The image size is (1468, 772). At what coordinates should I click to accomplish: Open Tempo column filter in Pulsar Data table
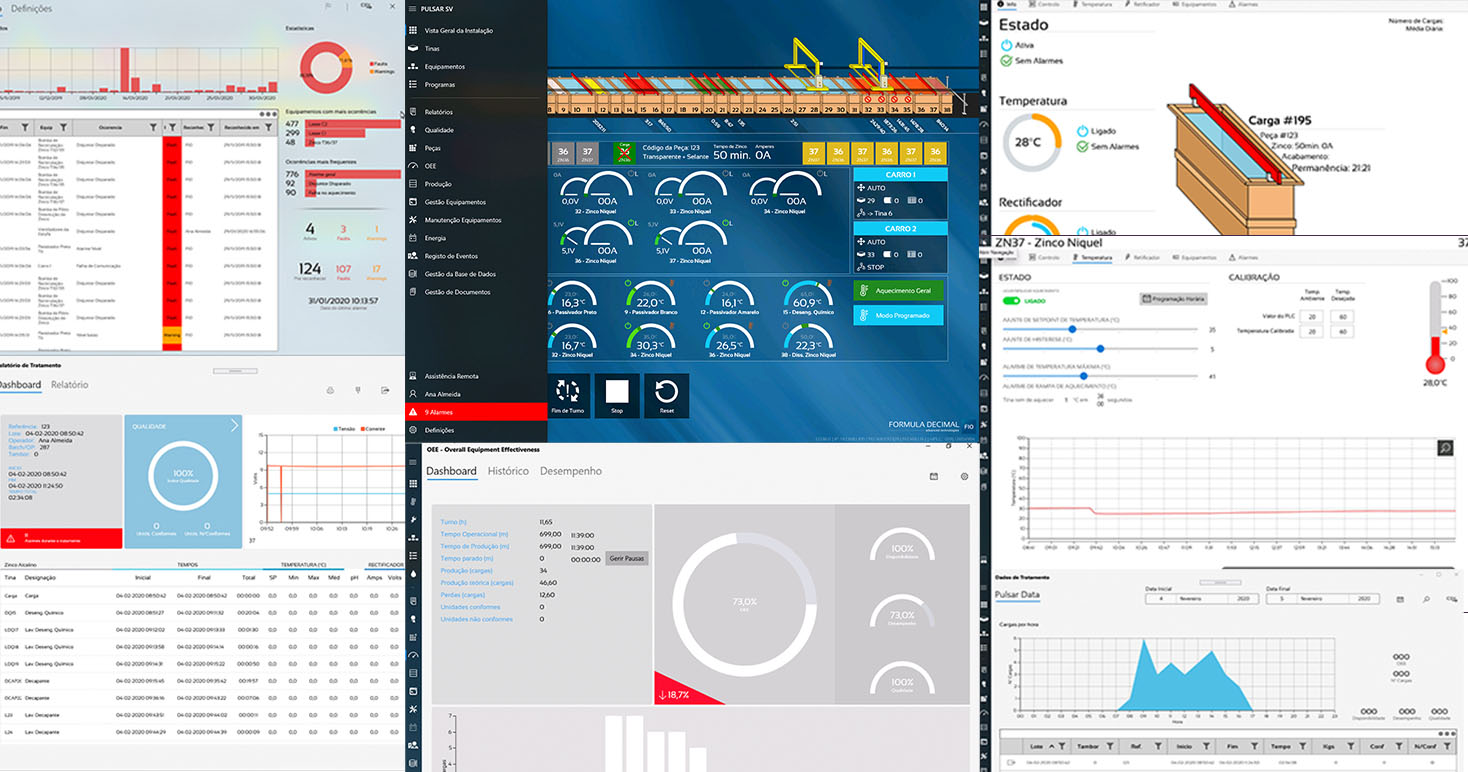1302,746
